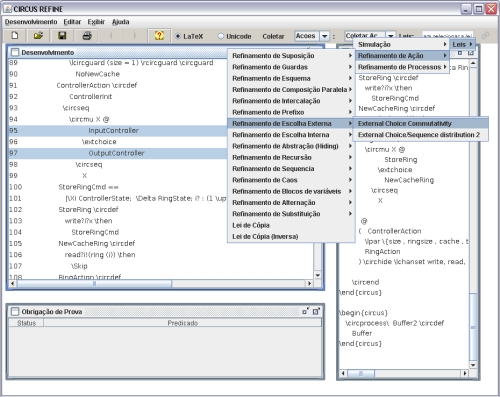Select line 95 InputController in editor
500x397 pixels.
point(117,131)
